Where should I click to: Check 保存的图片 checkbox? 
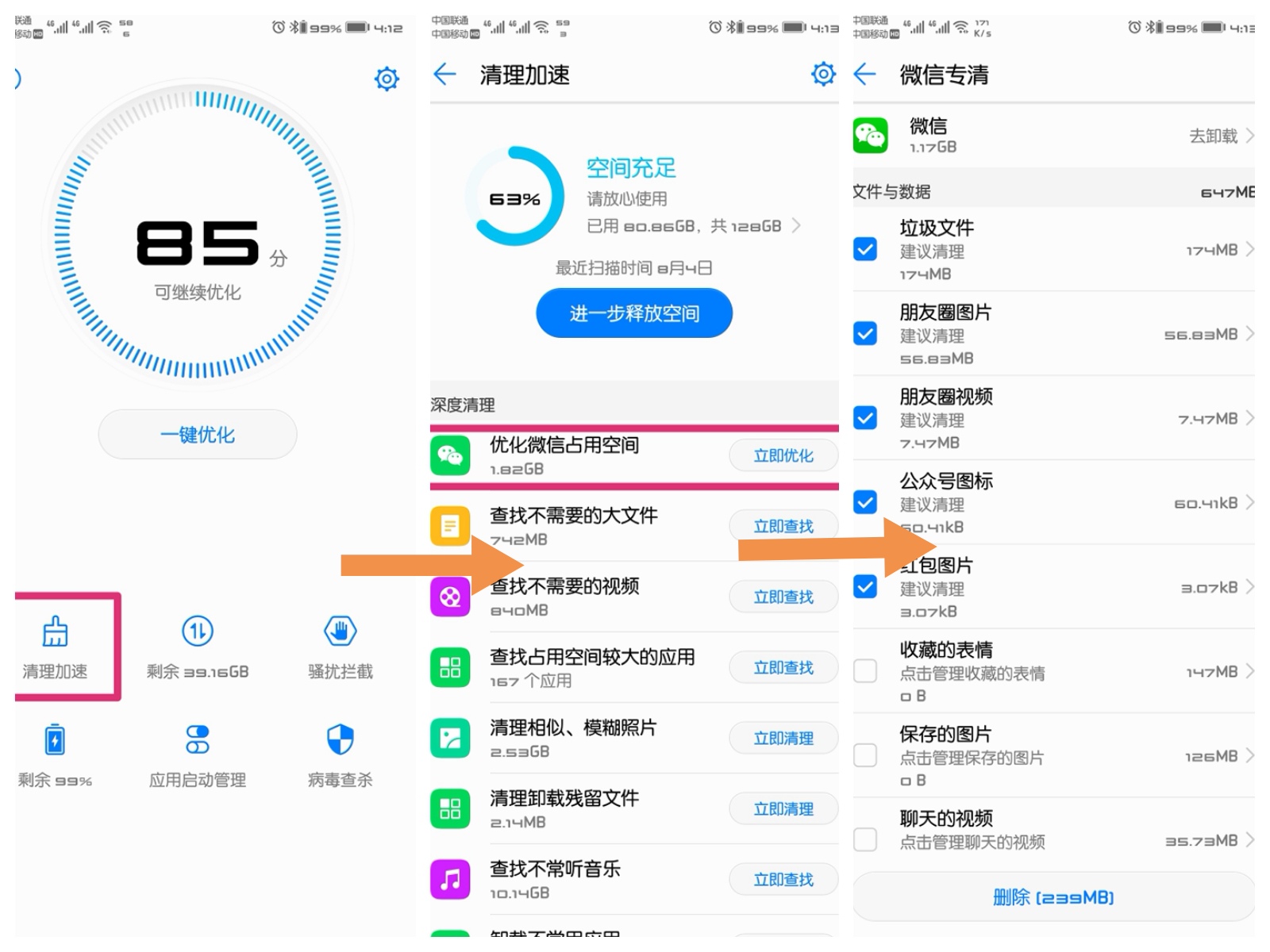click(x=865, y=755)
